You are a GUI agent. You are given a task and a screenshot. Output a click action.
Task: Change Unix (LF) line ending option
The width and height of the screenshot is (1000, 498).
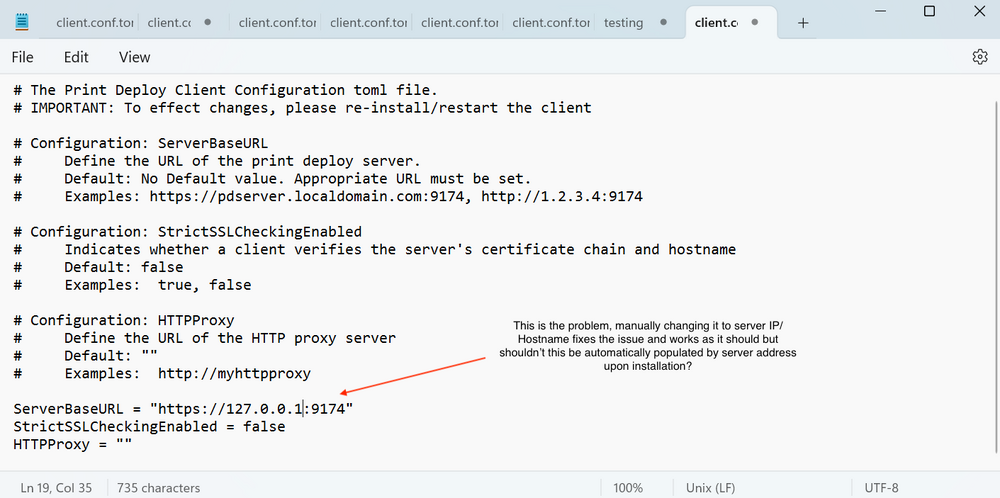[710, 488]
